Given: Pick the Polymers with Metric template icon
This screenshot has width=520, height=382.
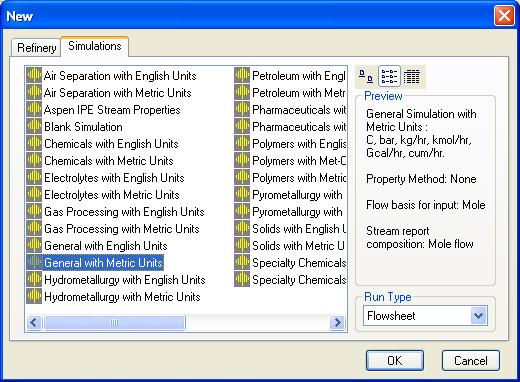Looking at the screenshot, I should (242, 177).
